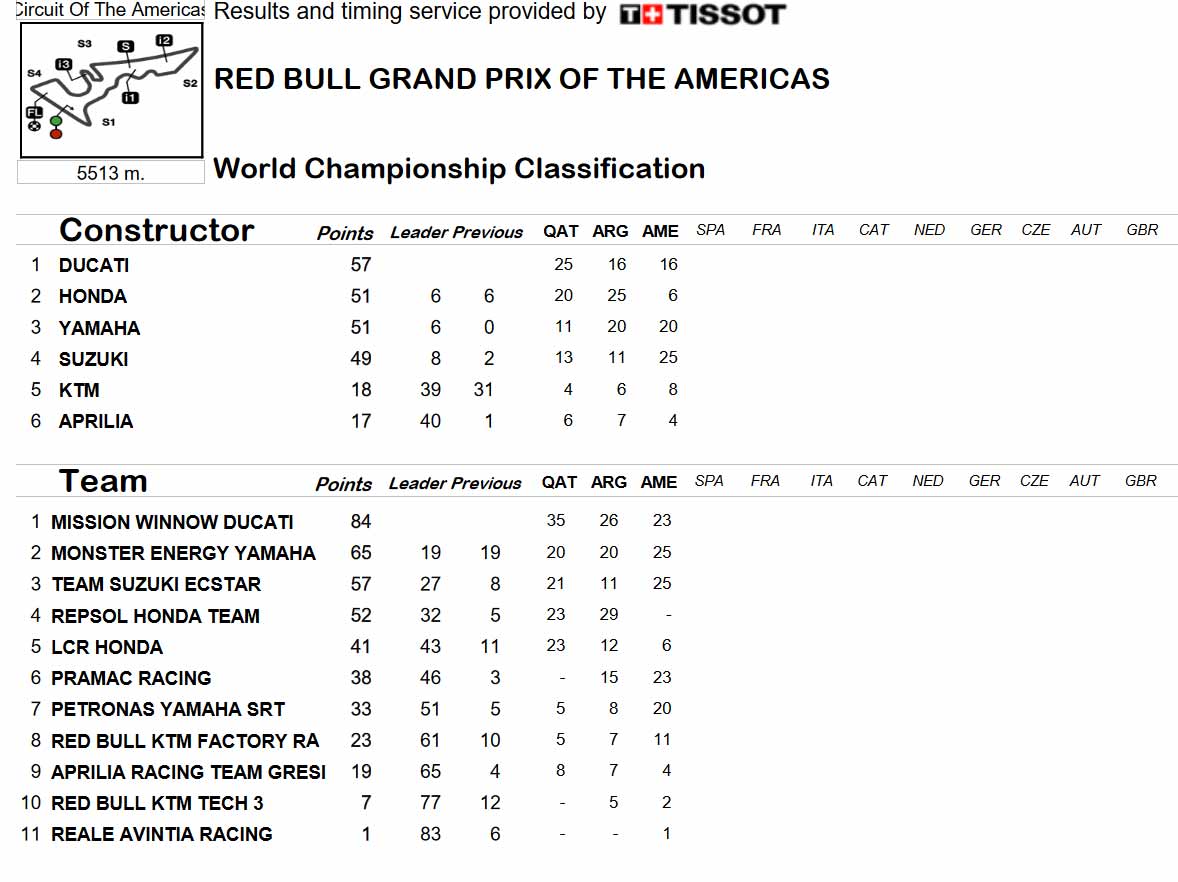Click the REPSOL HONDA TEAM entry
The width and height of the screenshot is (1178, 882).
tap(155, 616)
